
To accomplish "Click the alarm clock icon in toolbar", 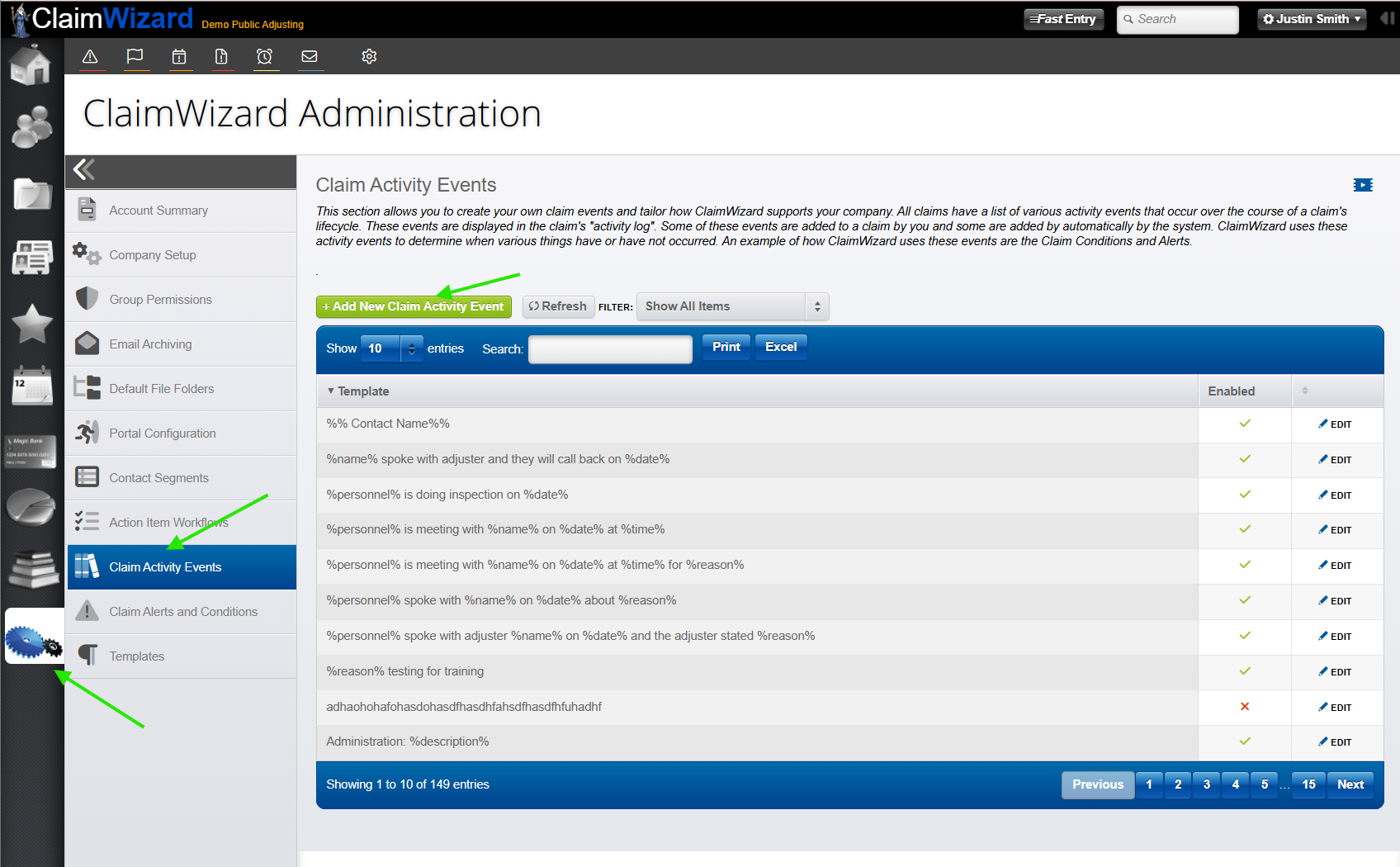I will (x=264, y=56).
